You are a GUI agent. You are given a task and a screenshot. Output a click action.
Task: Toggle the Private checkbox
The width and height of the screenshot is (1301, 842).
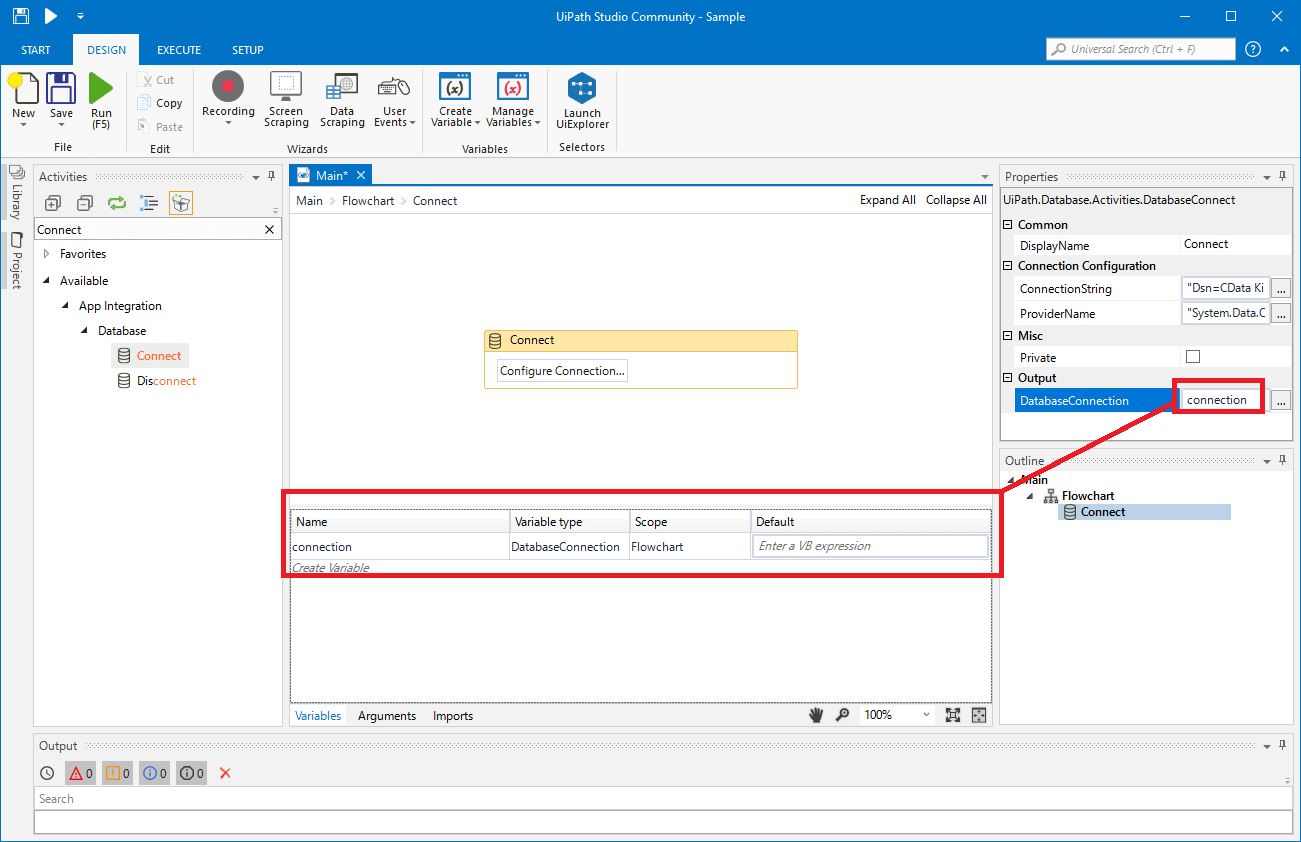[1192, 357]
